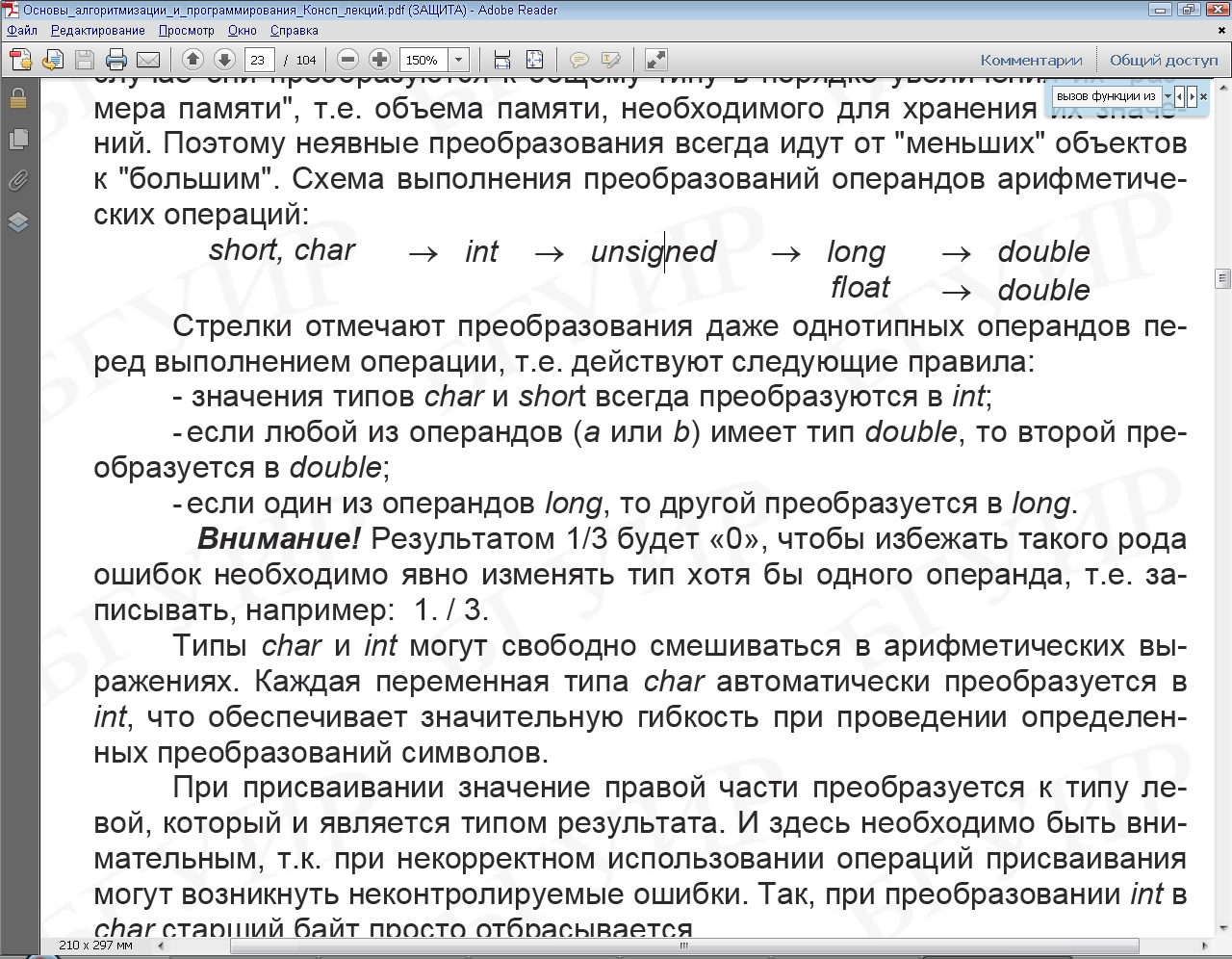
Task: Close the find bar with the x
Action: tap(1203, 96)
